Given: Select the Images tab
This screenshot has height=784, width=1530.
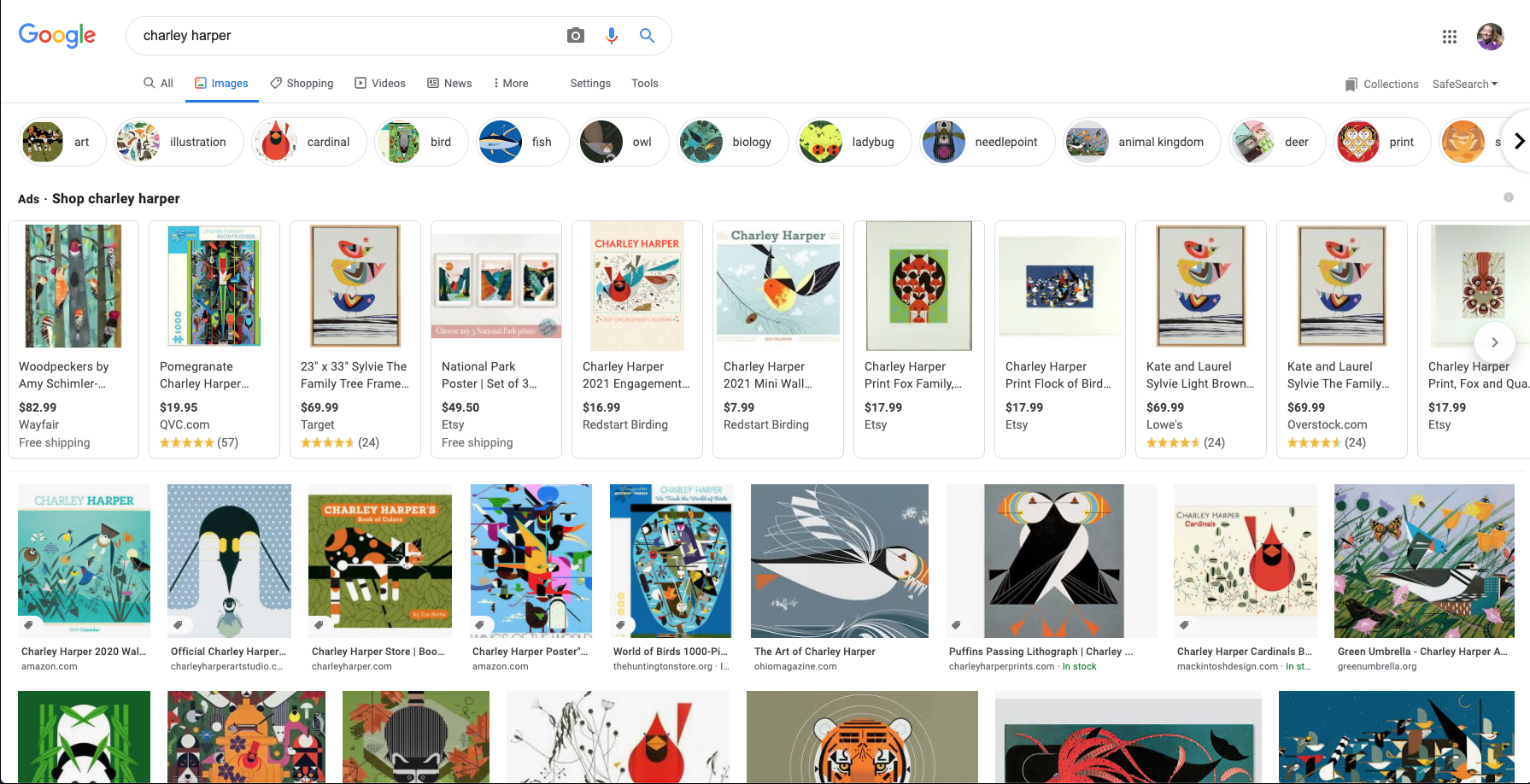Looking at the screenshot, I should (222, 83).
